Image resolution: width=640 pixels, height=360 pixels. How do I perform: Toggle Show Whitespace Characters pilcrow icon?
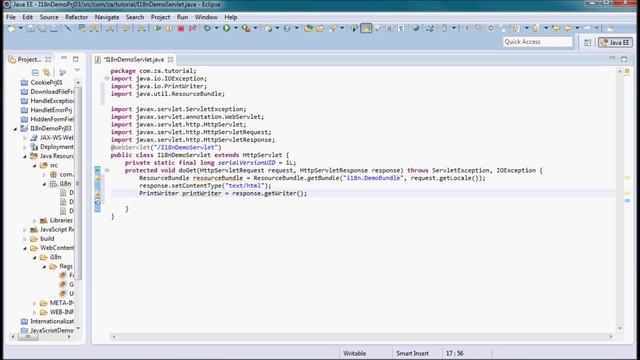click(x=401, y=28)
